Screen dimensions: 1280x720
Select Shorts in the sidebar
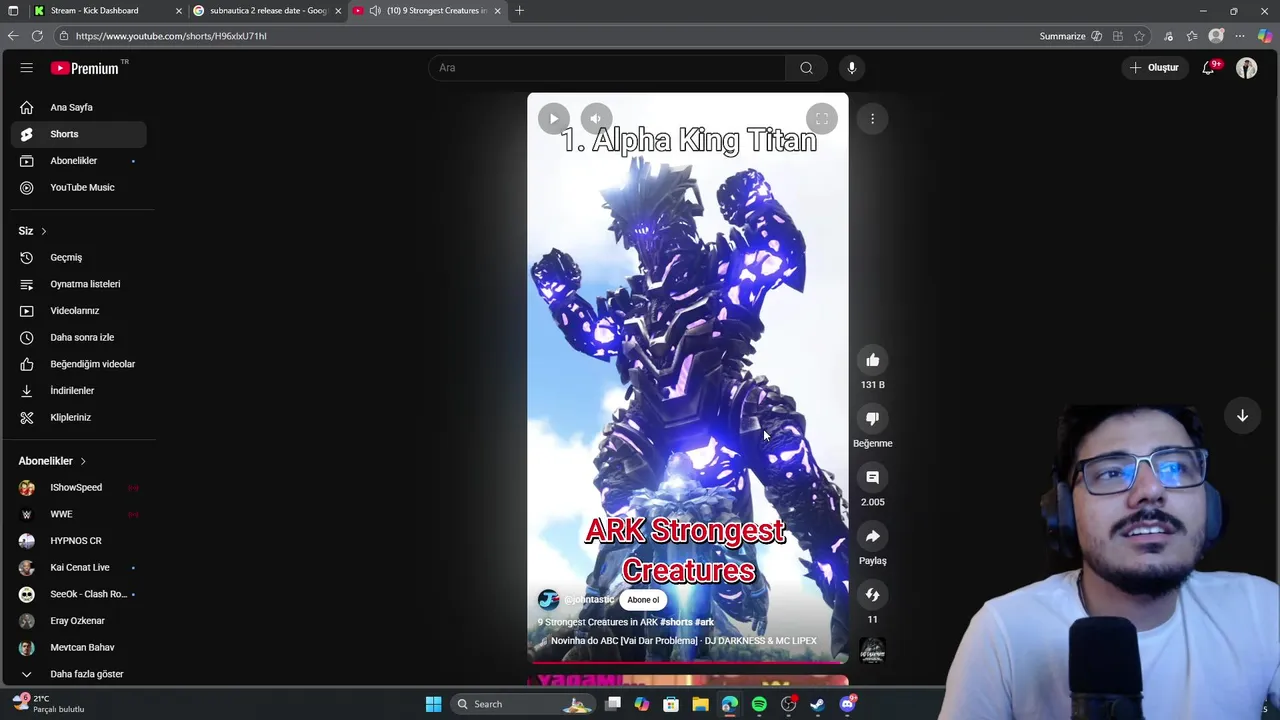78,134
